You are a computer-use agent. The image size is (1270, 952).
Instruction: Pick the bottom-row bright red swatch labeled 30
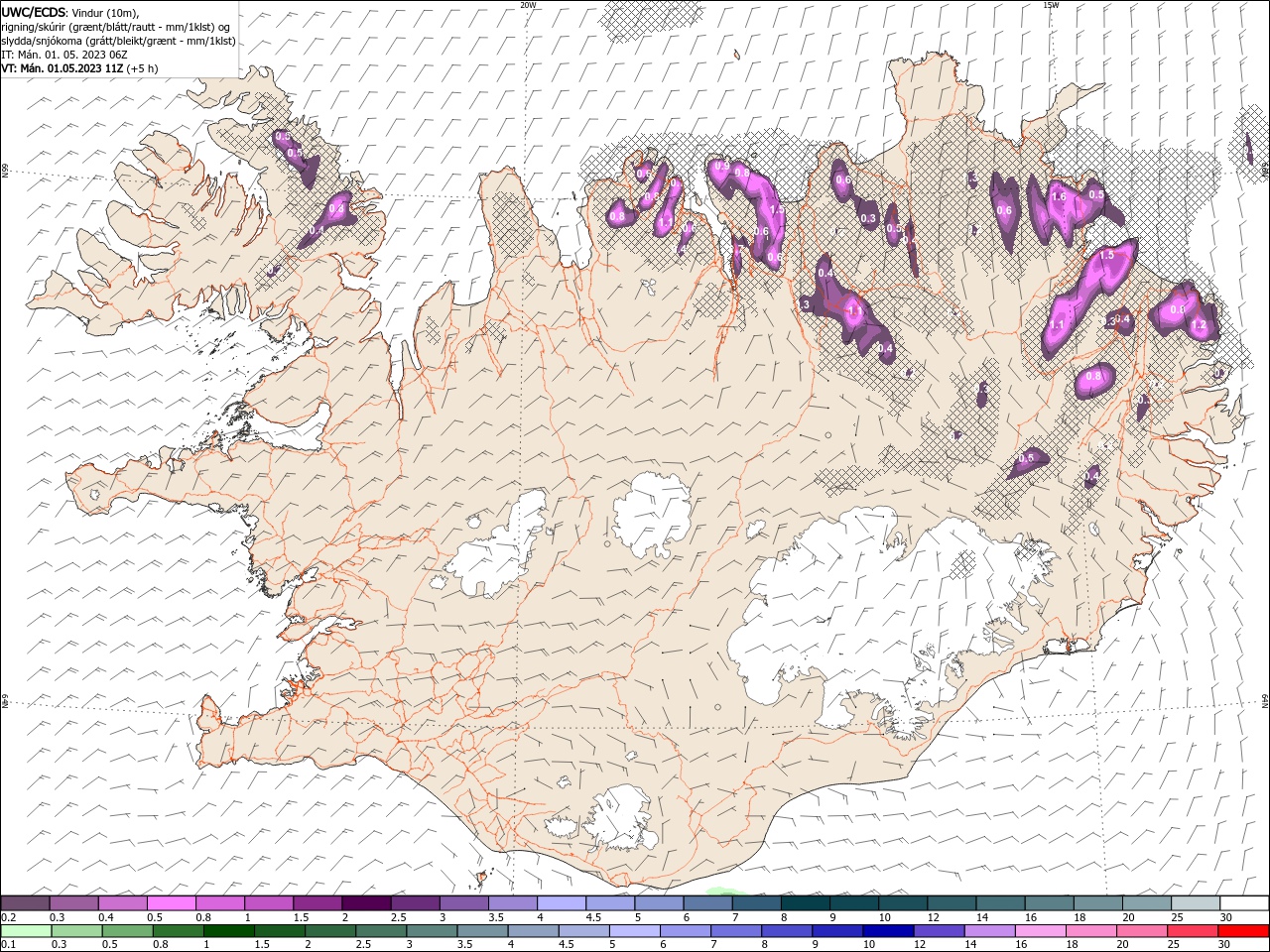point(1243,931)
